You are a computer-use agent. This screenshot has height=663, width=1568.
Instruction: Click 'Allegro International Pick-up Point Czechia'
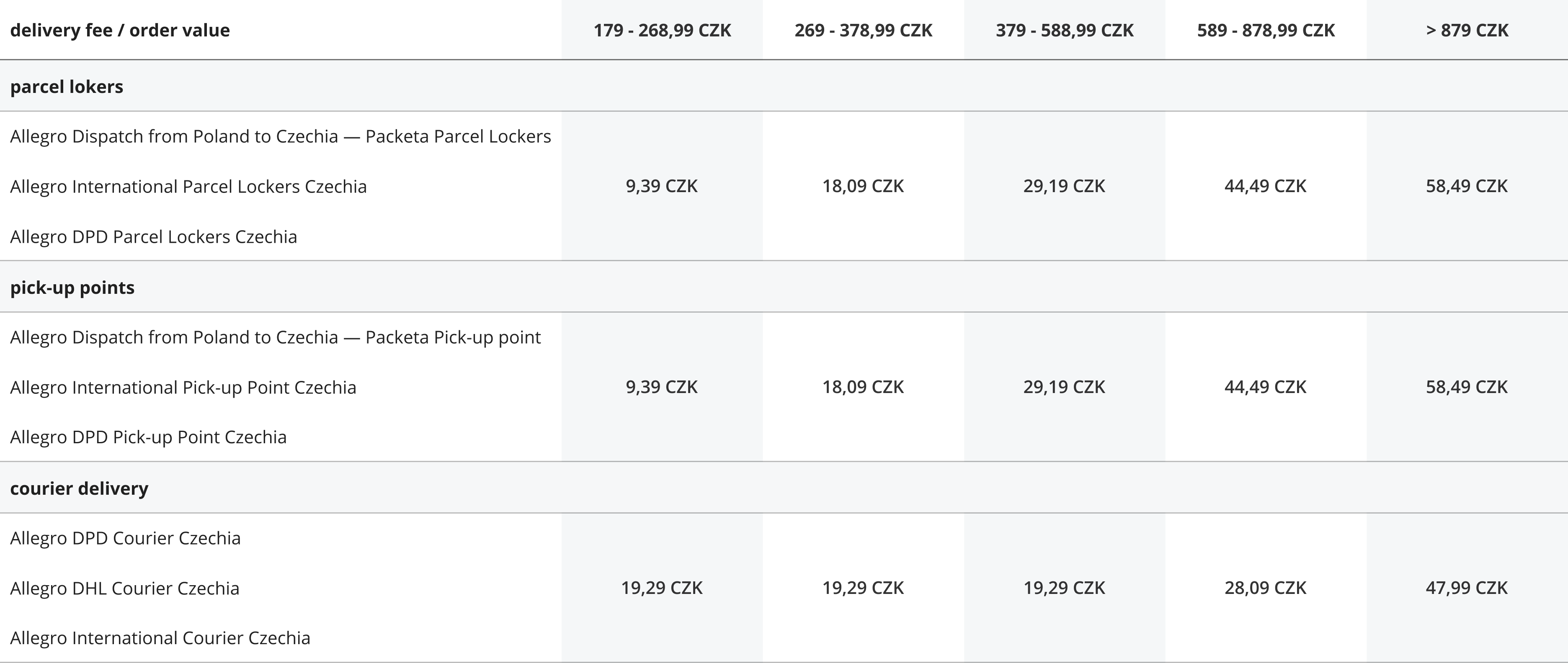[x=183, y=388]
